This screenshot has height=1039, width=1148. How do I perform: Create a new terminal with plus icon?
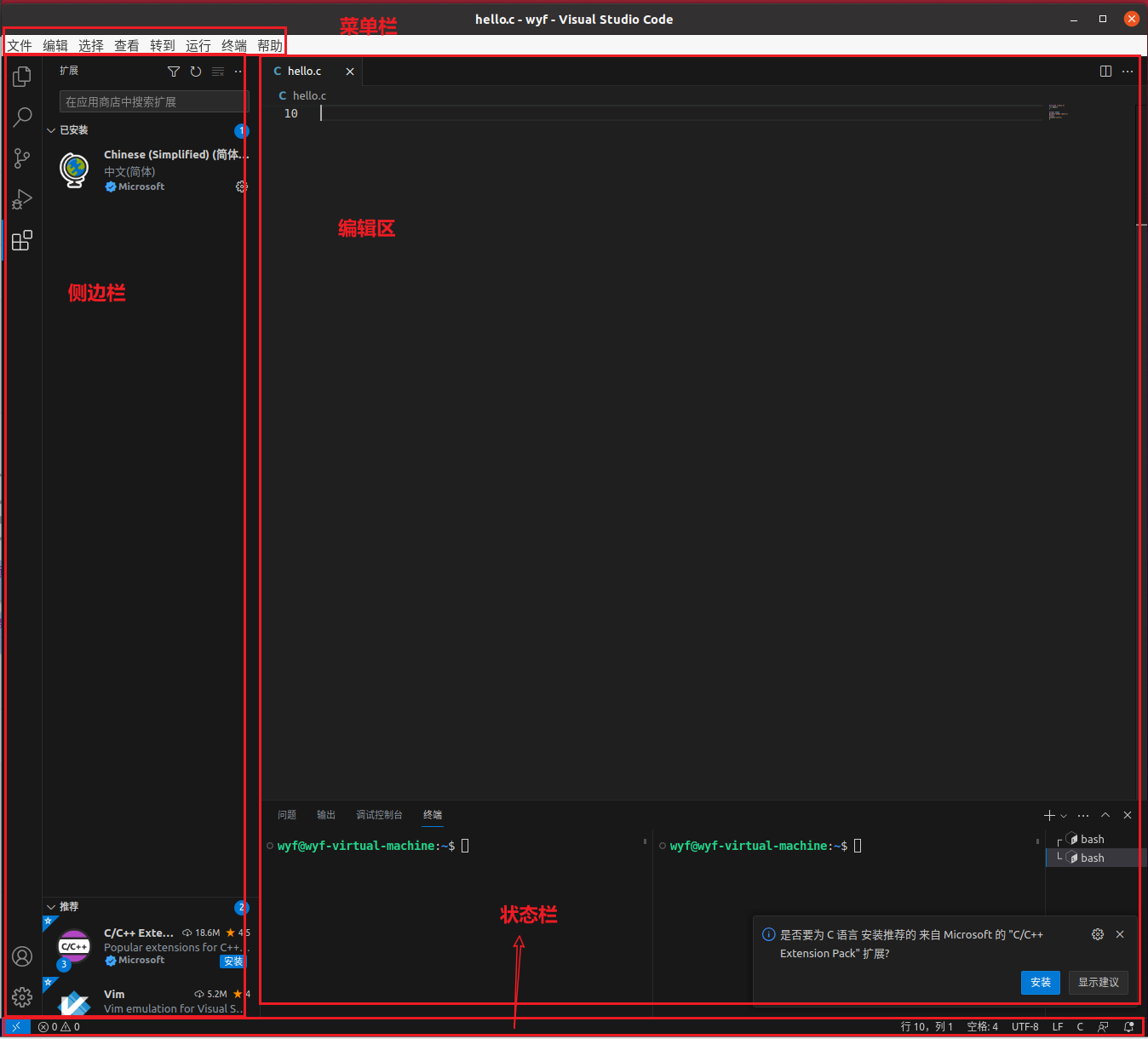1049,815
